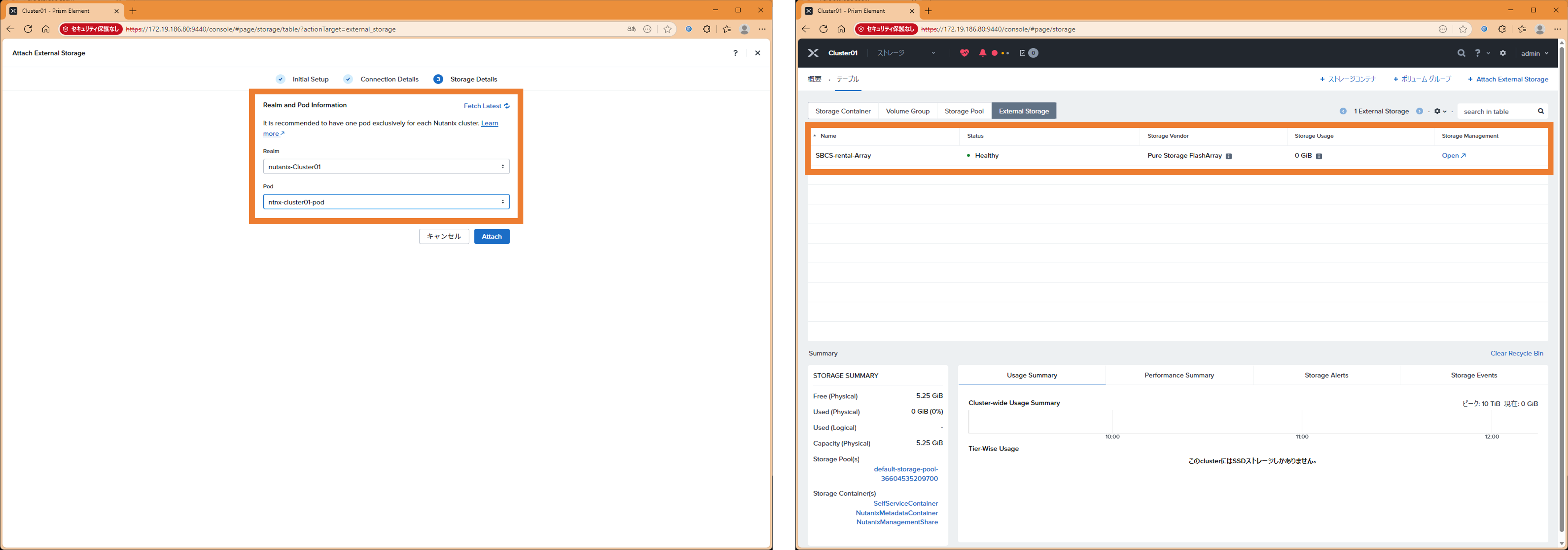The height and width of the screenshot is (550, 1568).
Task: Sort the table by Name column header
Action: (x=828, y=136)
